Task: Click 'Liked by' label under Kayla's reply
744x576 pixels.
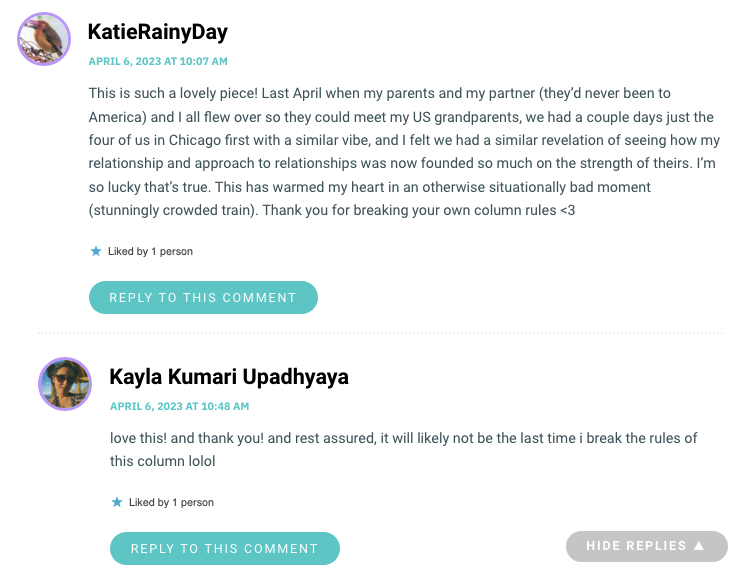Action: pyautogui.click(x=149, y=502)
